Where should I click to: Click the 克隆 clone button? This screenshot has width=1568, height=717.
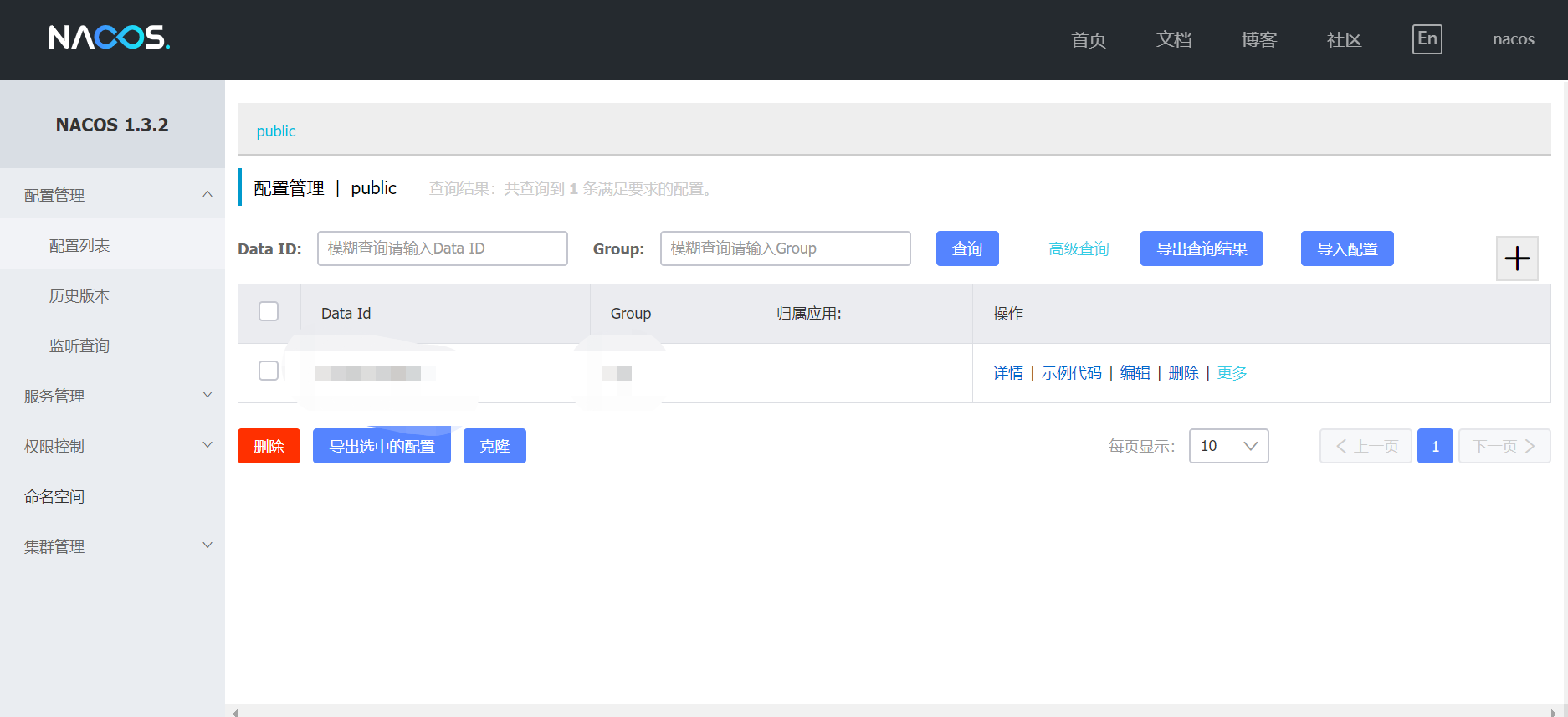pos(494,446)
